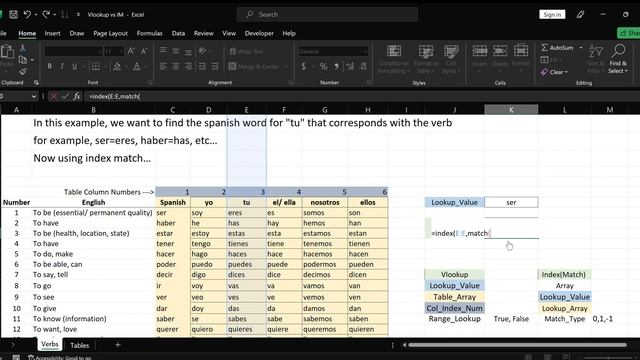
Task: Open the Formulas ribbon tab
Action: pos(149,33)
